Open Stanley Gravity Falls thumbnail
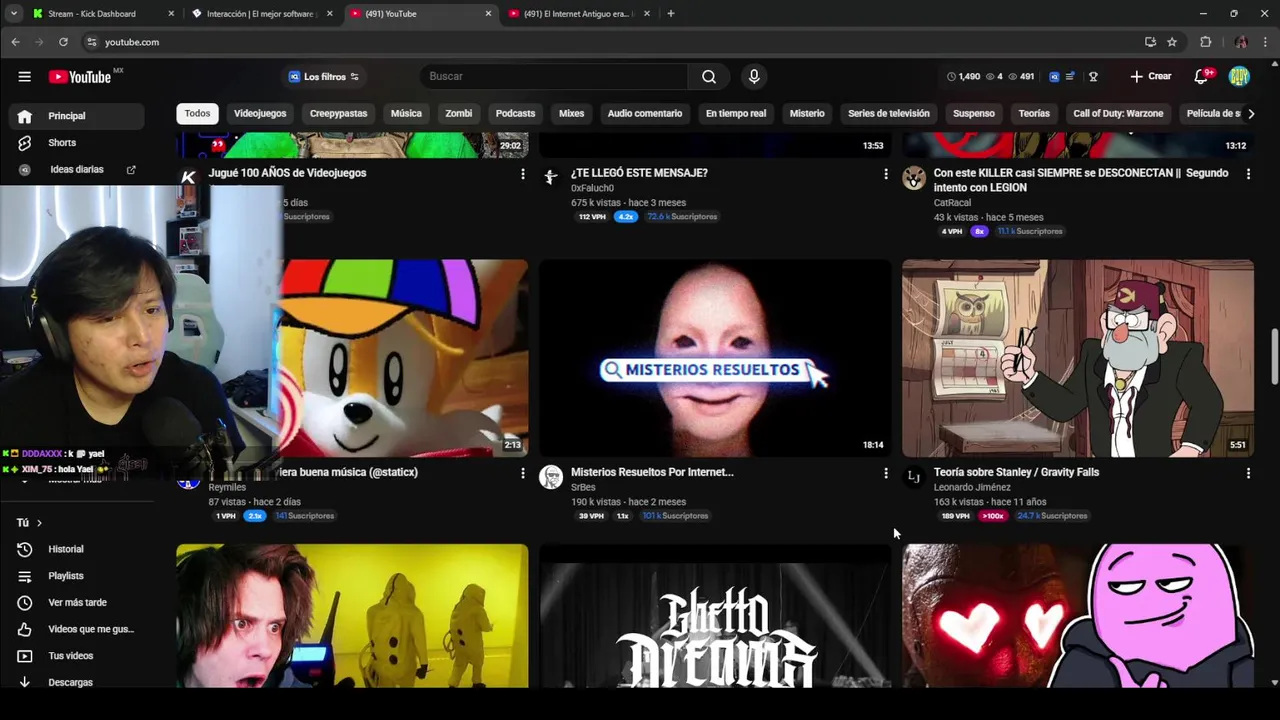1280x720 pixels. 1078,358
